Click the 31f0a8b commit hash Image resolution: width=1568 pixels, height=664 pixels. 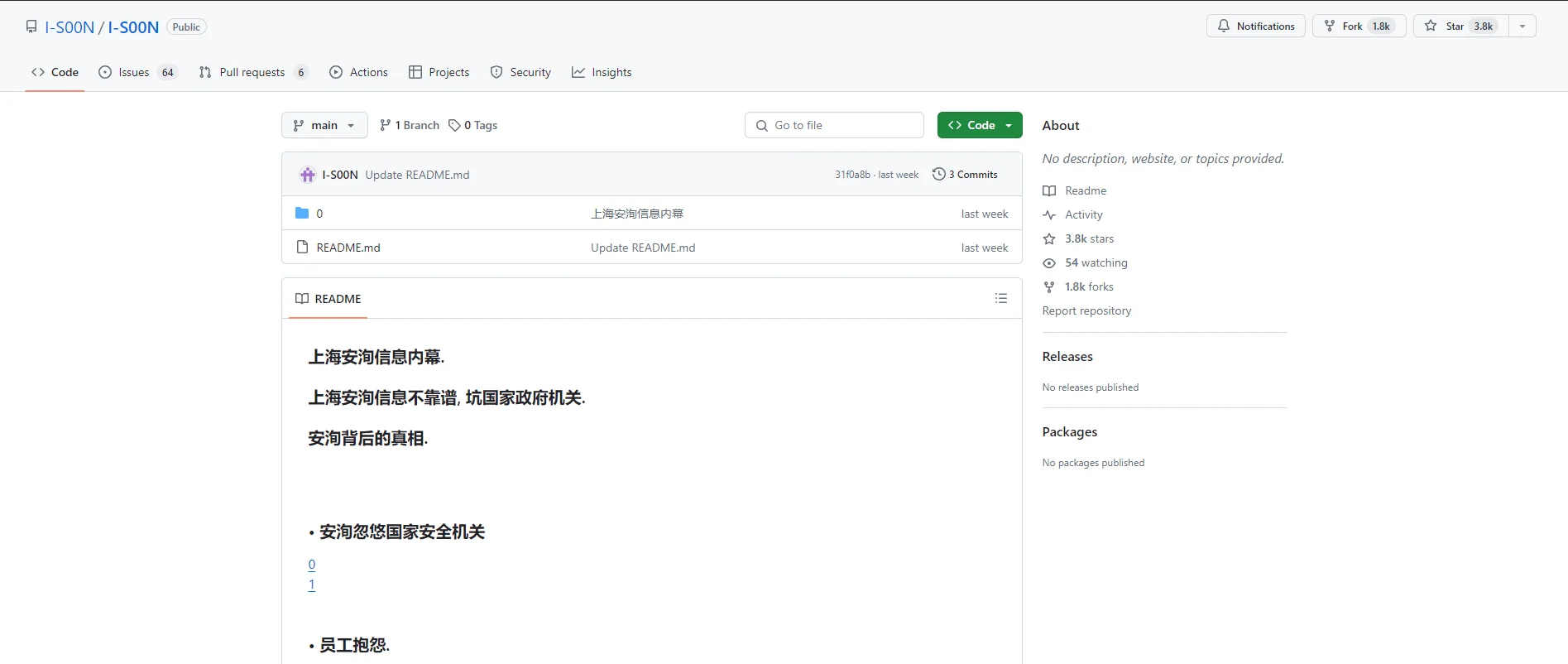(852, 175)
